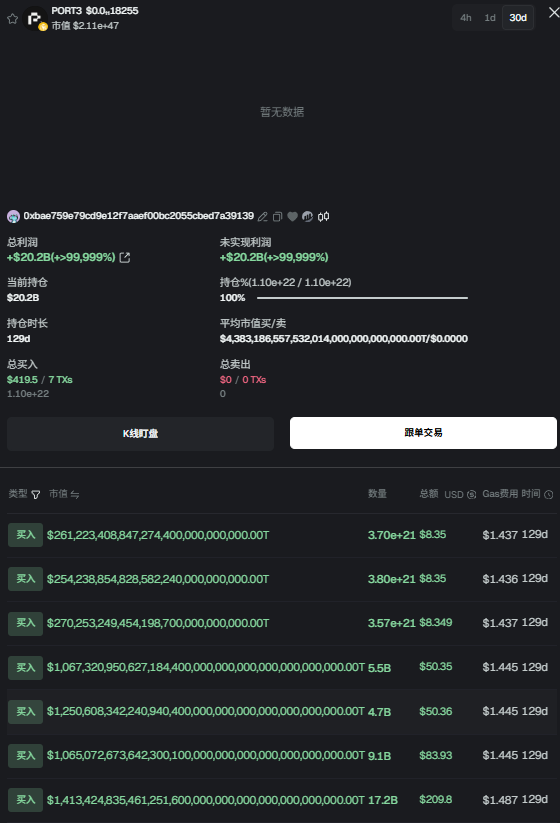Click 买入 tag on the $8.349 row
Image resolution: width=560 pixels, height=823 pixels.
(25, 623)
